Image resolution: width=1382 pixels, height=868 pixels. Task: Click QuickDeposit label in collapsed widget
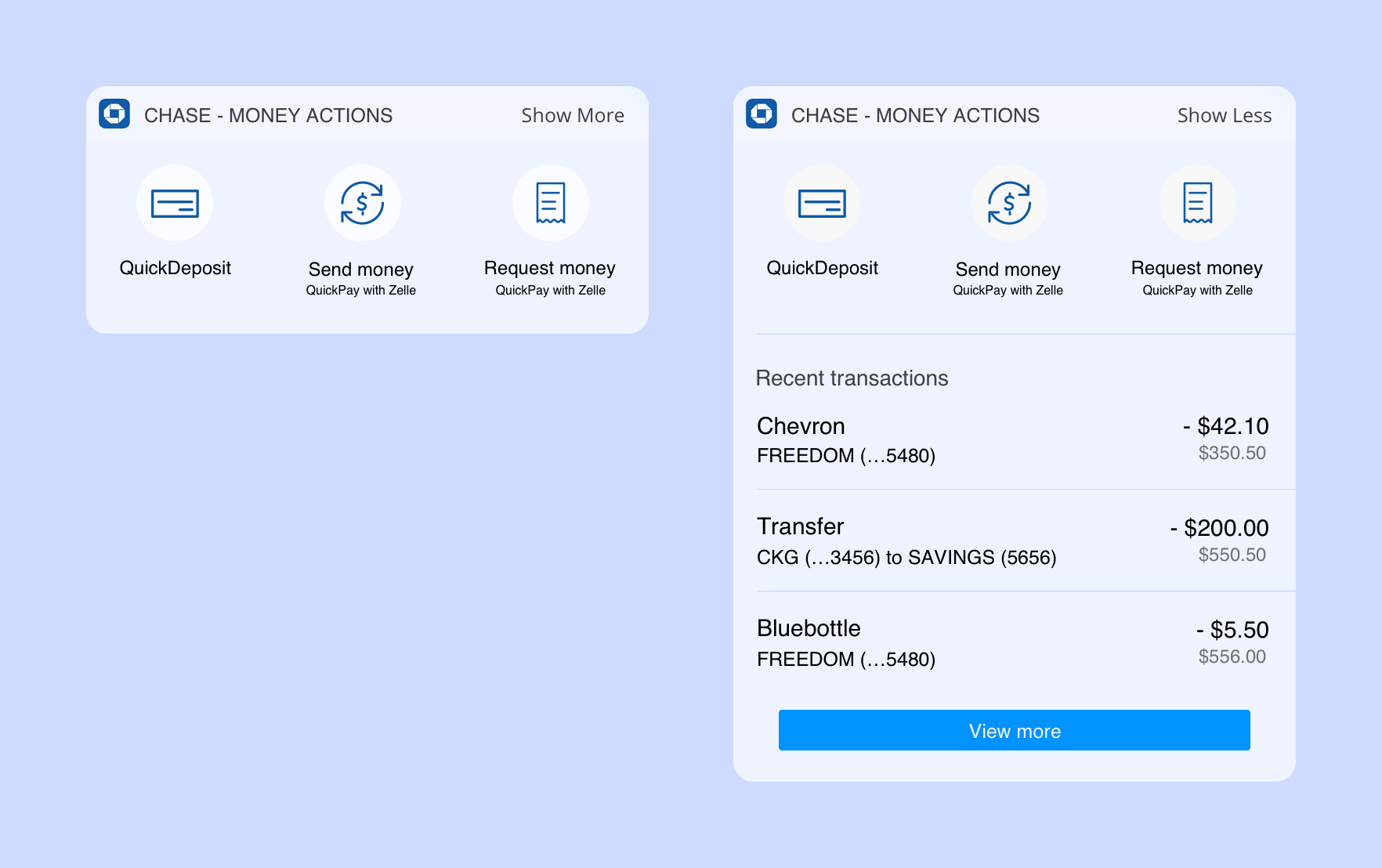point(175,269)
